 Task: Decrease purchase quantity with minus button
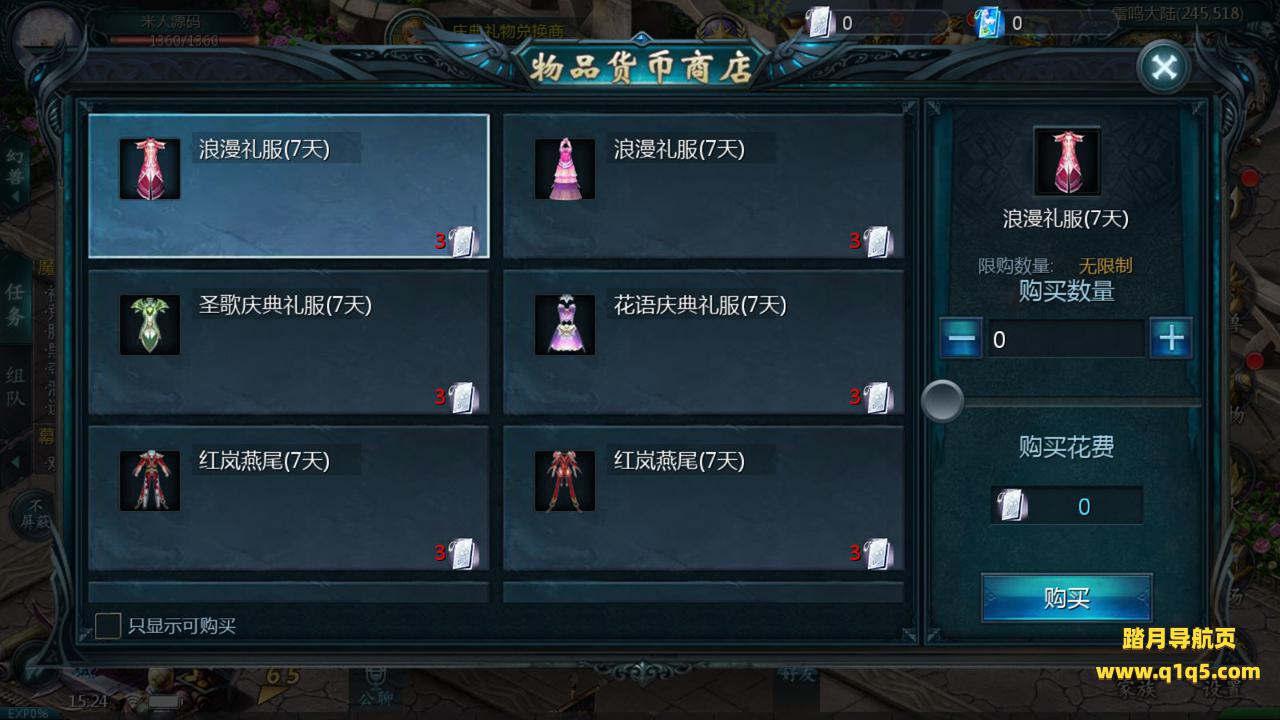961,339
